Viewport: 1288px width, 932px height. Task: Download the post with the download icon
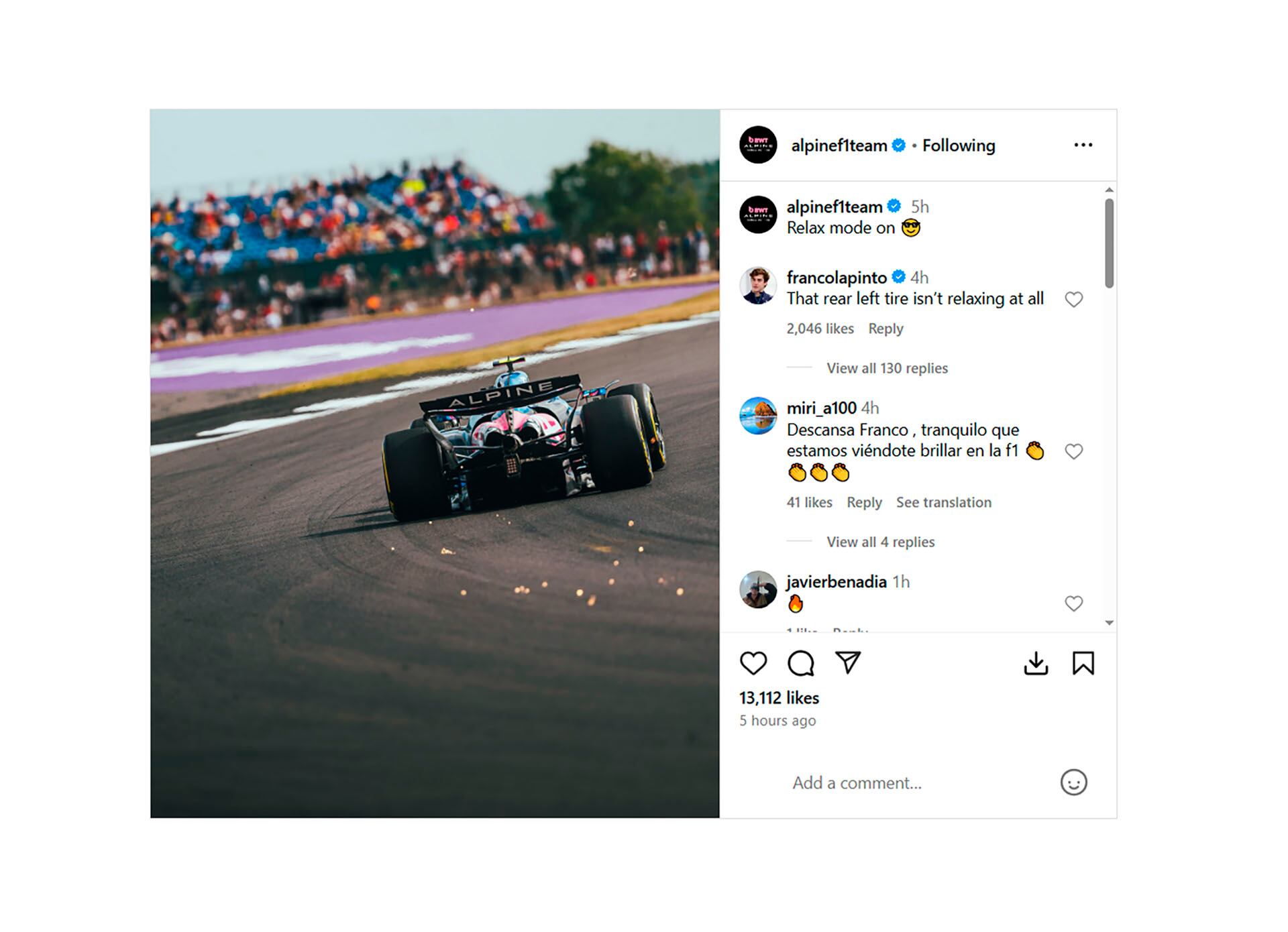1036,663
